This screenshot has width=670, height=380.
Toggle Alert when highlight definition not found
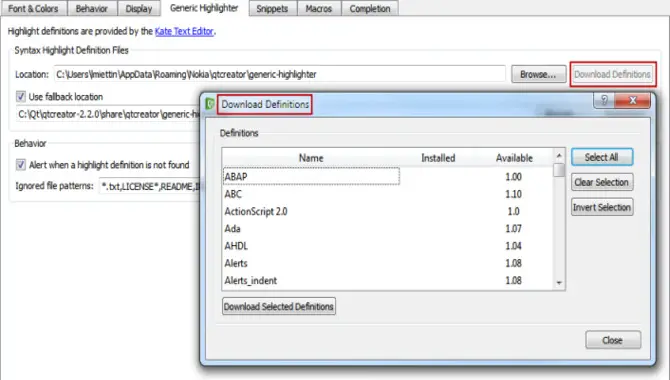click(21, 165)
